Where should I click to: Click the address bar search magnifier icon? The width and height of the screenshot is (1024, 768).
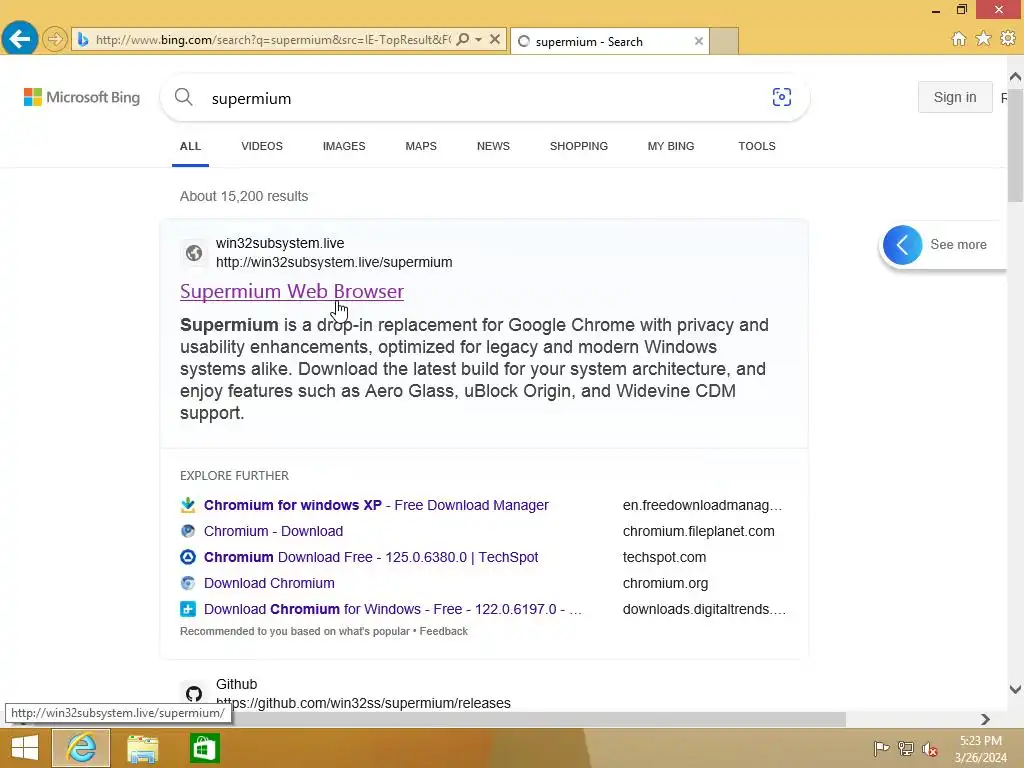coord(463,39)
